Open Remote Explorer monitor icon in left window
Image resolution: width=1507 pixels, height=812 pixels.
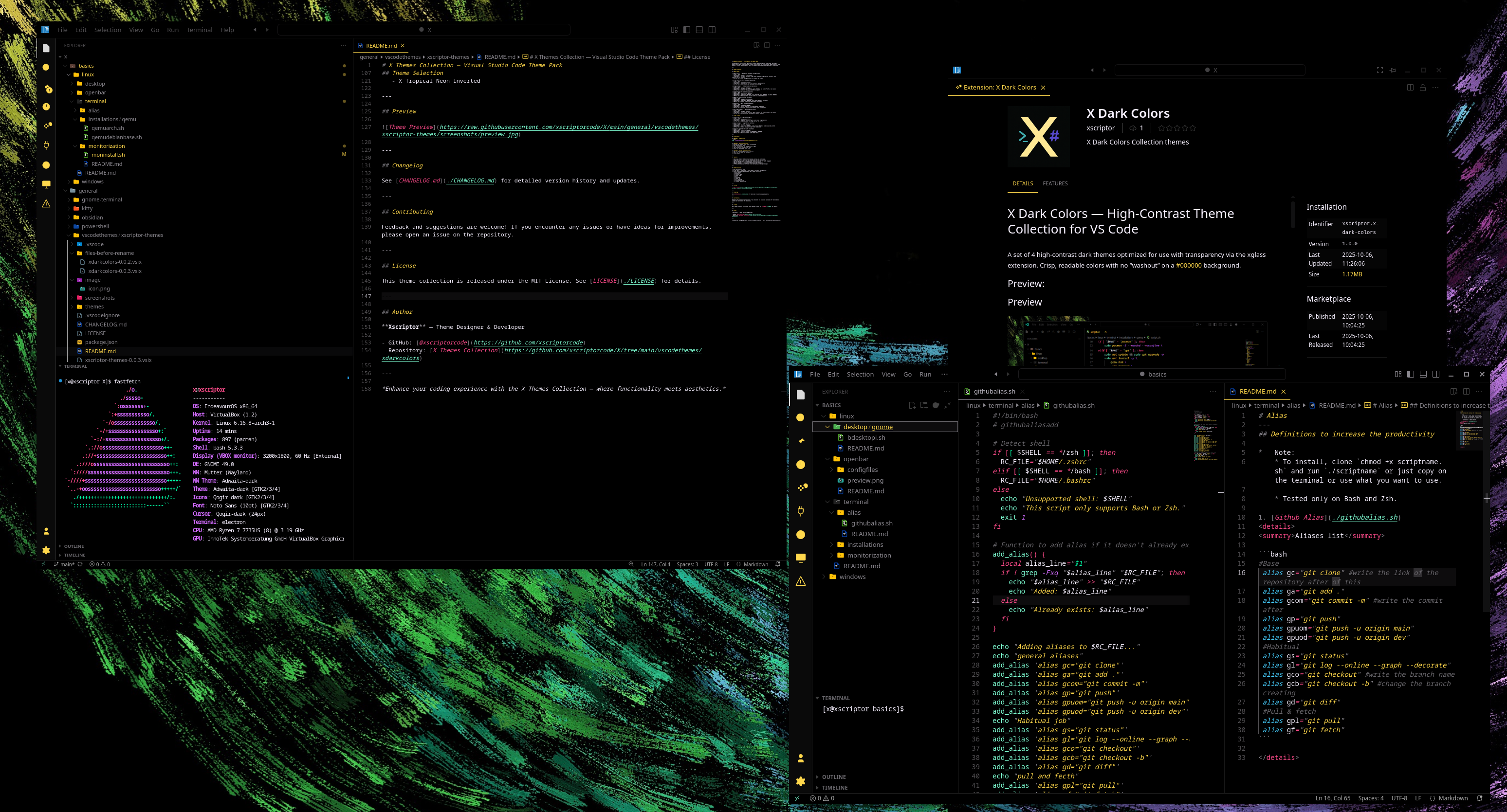[46, 184]
